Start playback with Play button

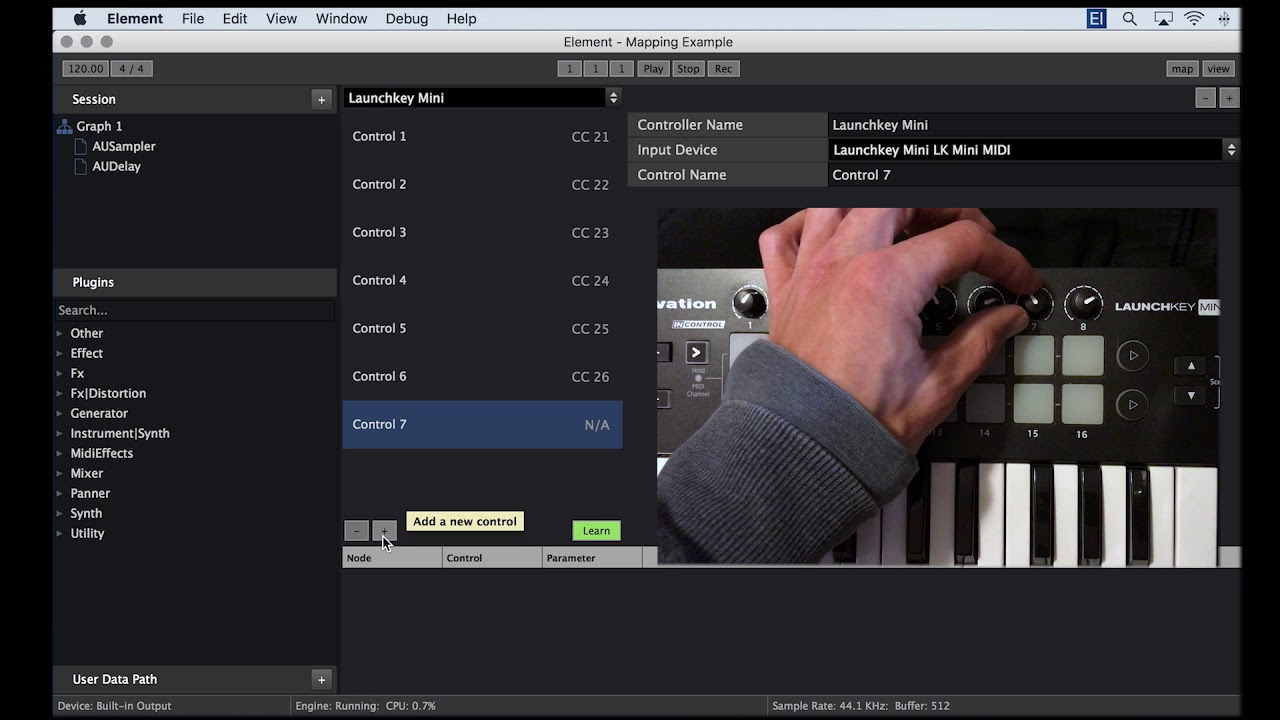click(653, 69)
